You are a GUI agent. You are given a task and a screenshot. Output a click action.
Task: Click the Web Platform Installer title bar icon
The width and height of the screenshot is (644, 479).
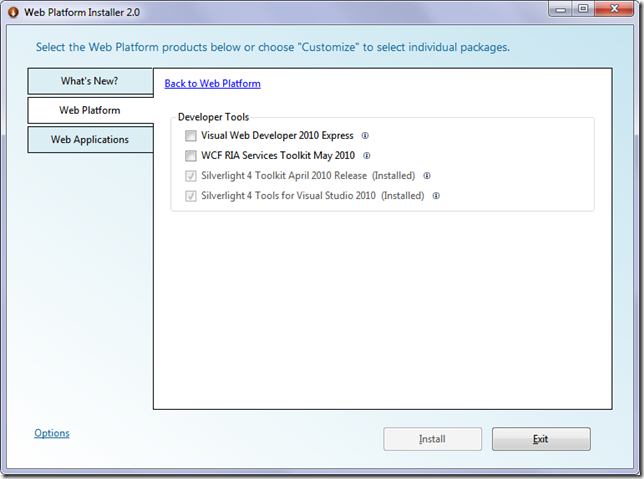coord(13,12)
